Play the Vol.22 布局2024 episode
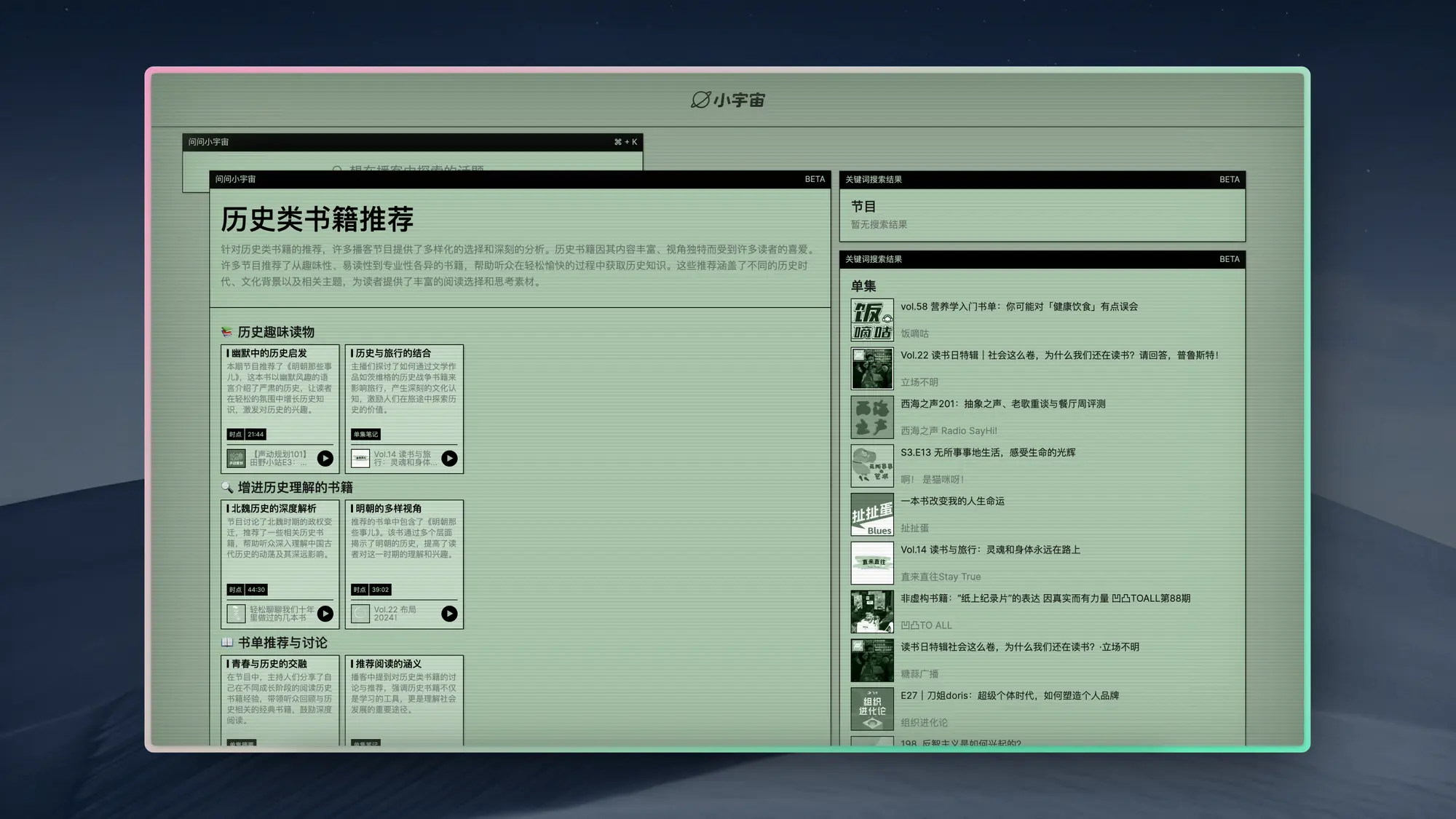Screen dimensions: 1456x819 point(450,614)
